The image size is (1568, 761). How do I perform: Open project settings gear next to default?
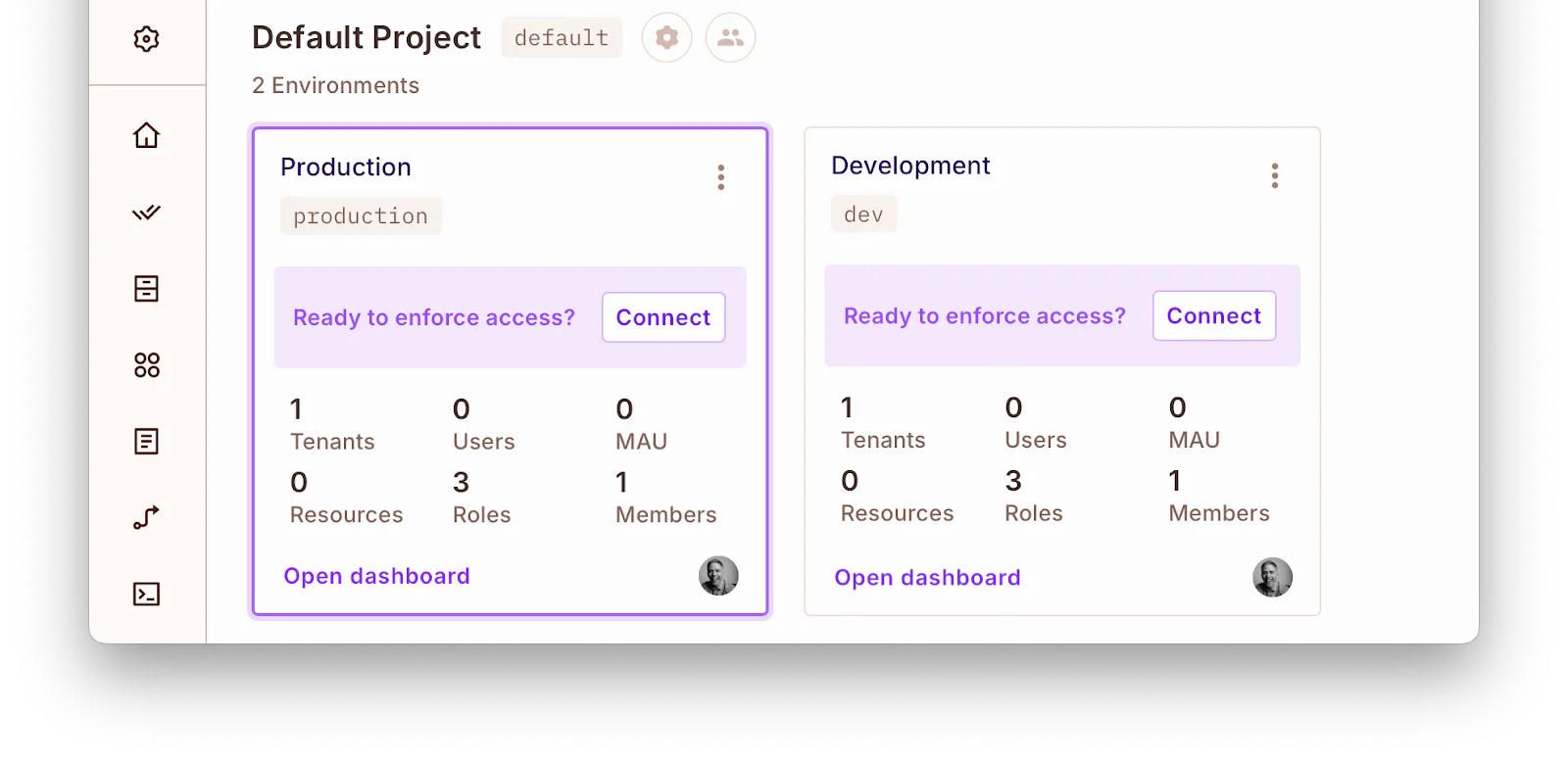click(667, 38)
